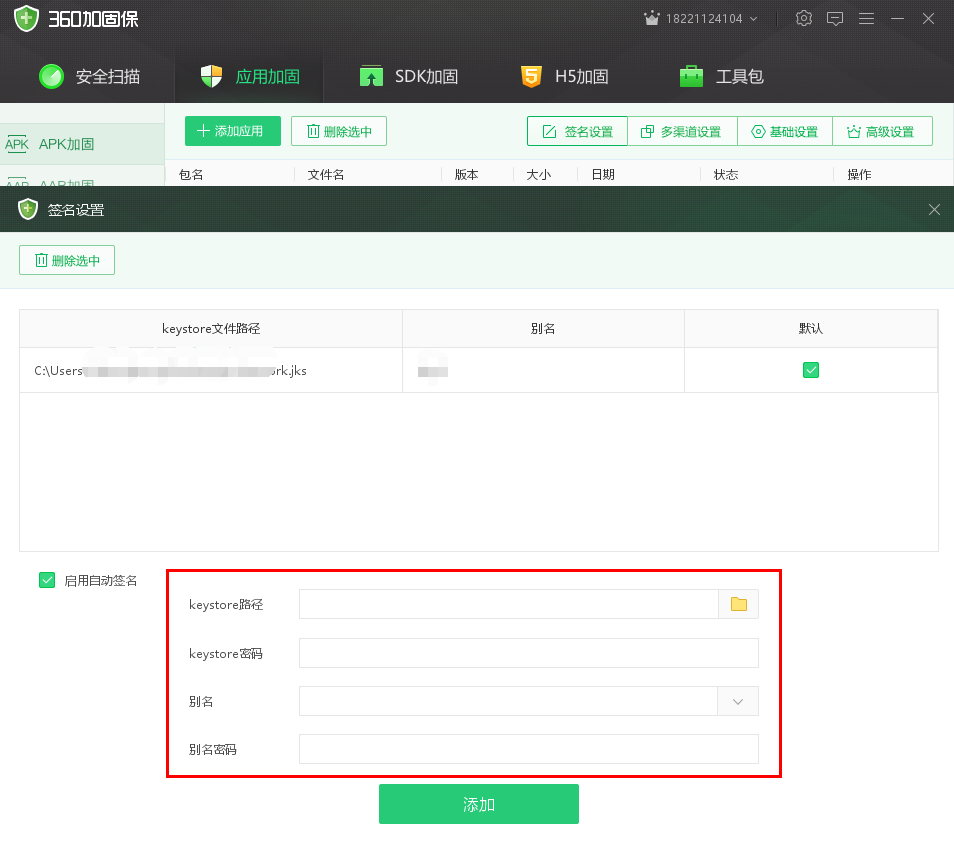Viewport: 954px width, 841px height.
Task: Click the green circle 安全扫描 icon
Action: (51, 77)
